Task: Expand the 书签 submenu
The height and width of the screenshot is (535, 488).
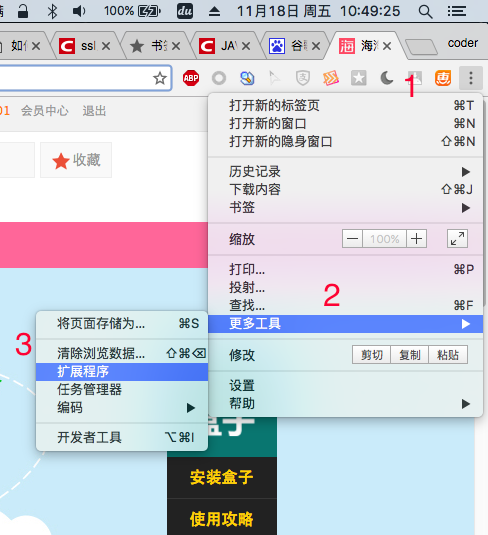Action: click(x=345, y=207)
